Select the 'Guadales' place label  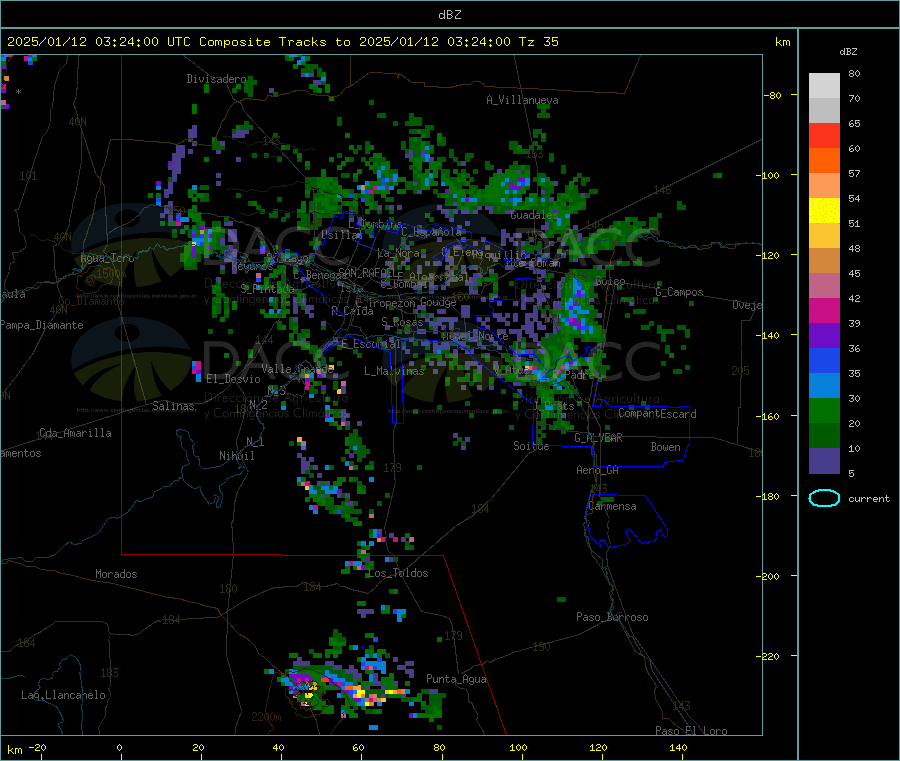pyautogui.click(x=534, y=215)
